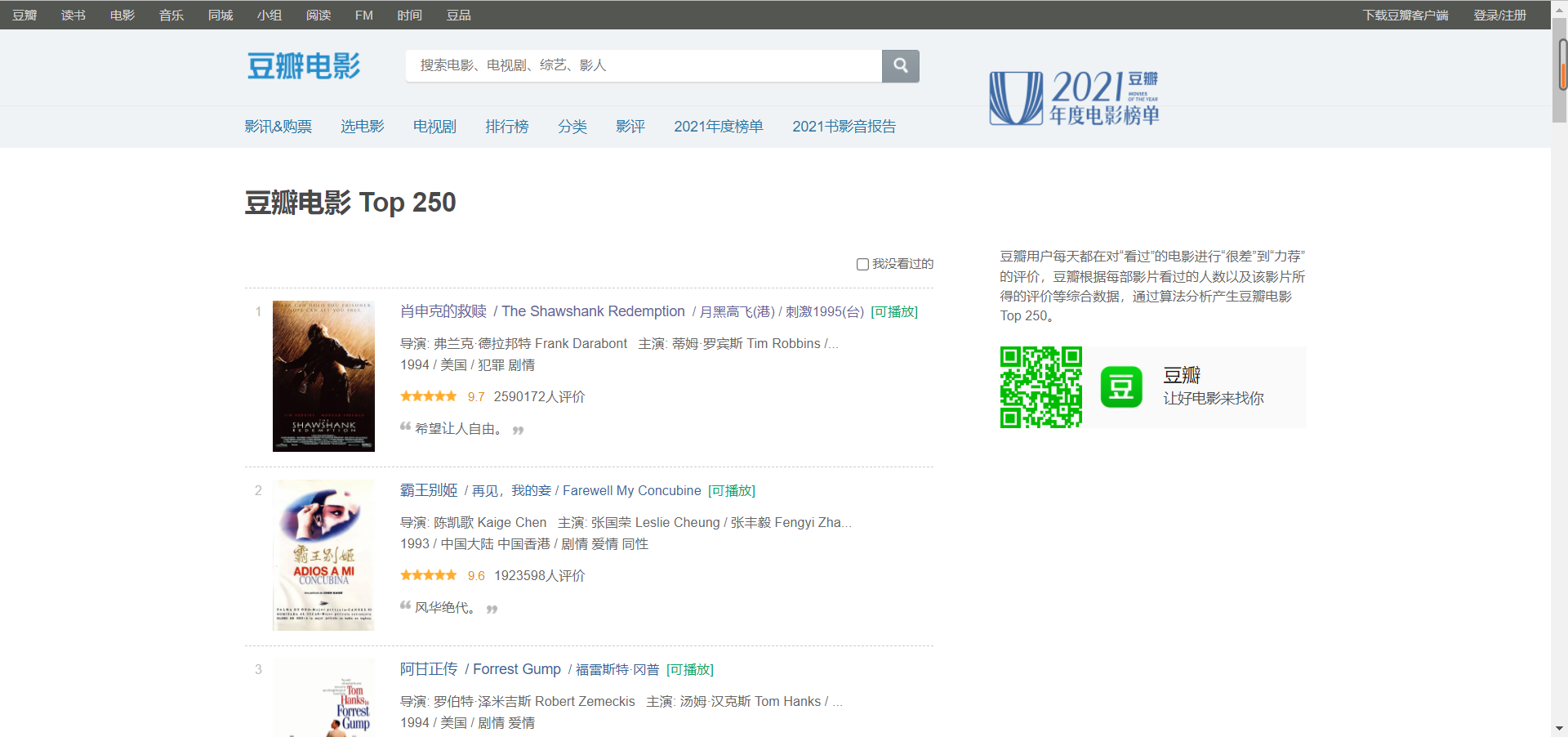Toggle the 我没看过的 checkbox
The image size is (1568, 737).
tap(862, 264)
